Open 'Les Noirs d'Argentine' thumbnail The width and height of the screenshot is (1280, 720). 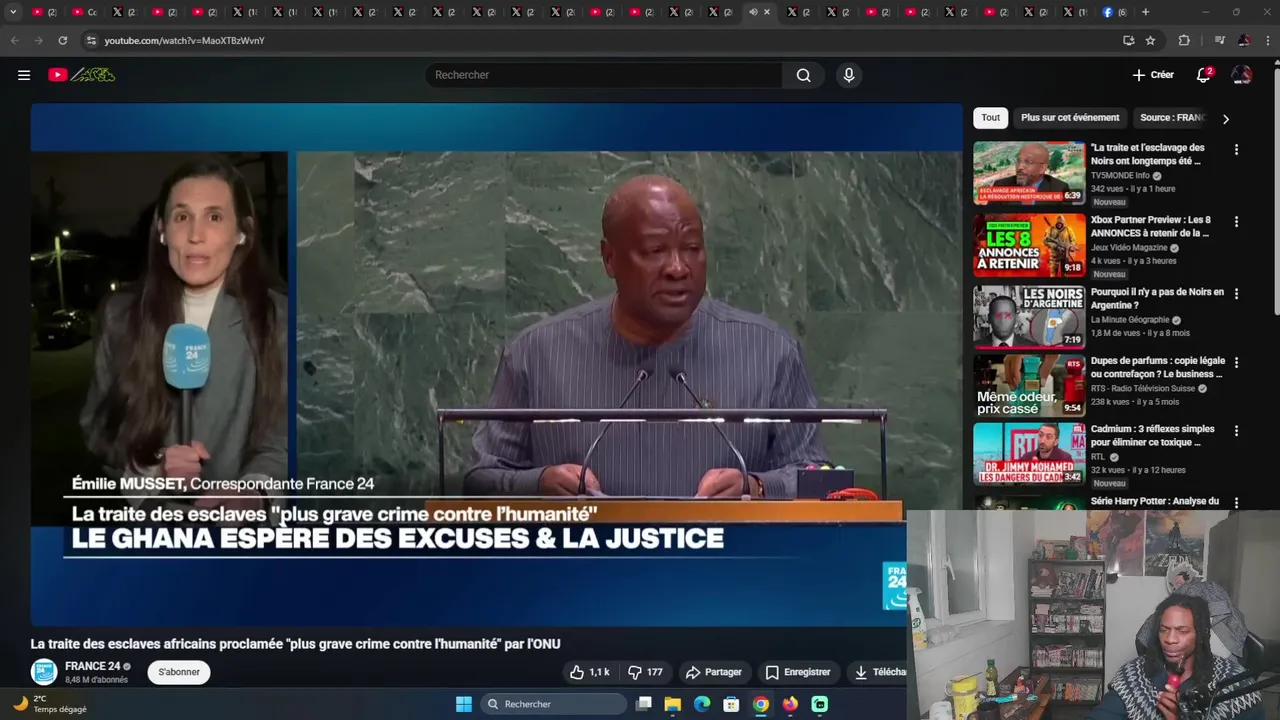pyautogui.click(x=1029, y=317)
